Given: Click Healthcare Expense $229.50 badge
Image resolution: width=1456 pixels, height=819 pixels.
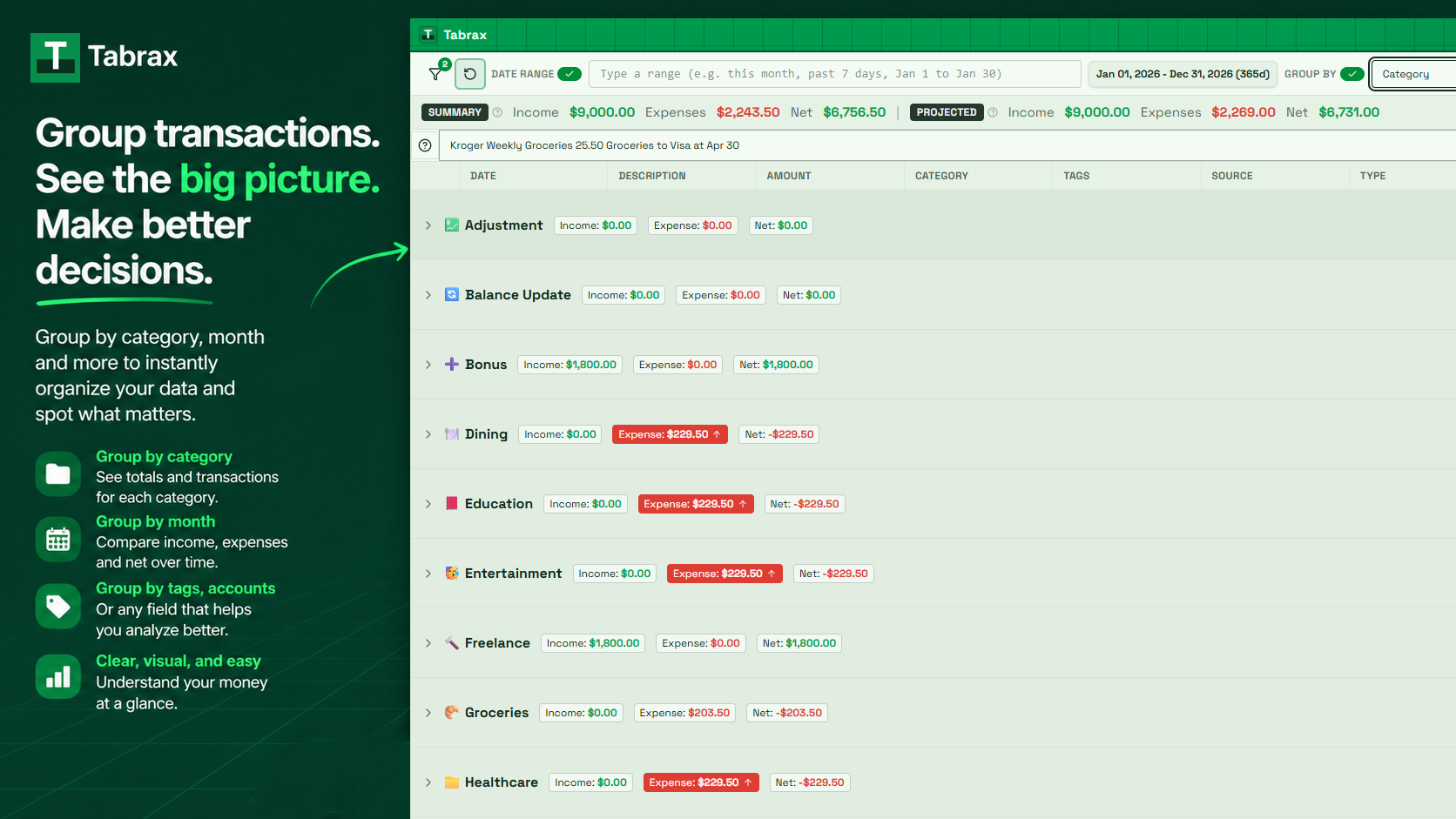Looking at the screenshot, I should (701, 782).
